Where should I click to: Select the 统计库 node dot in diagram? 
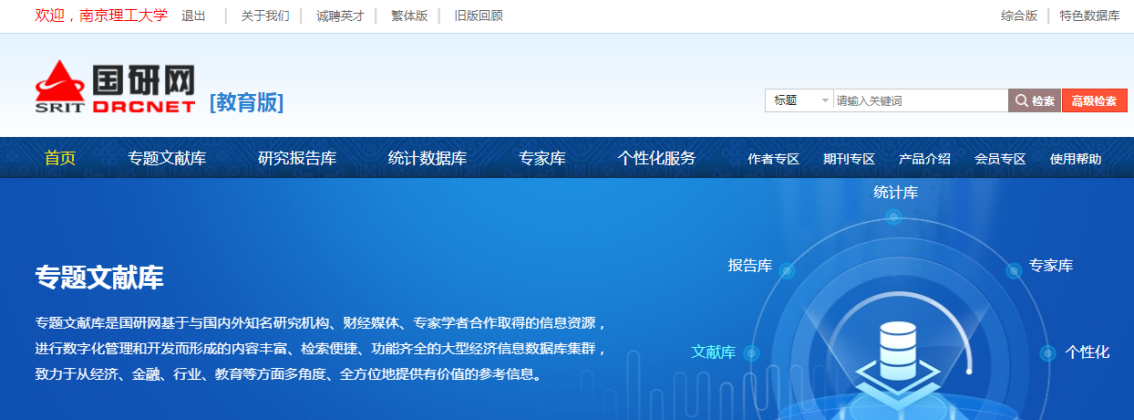(x=894, y=217)
